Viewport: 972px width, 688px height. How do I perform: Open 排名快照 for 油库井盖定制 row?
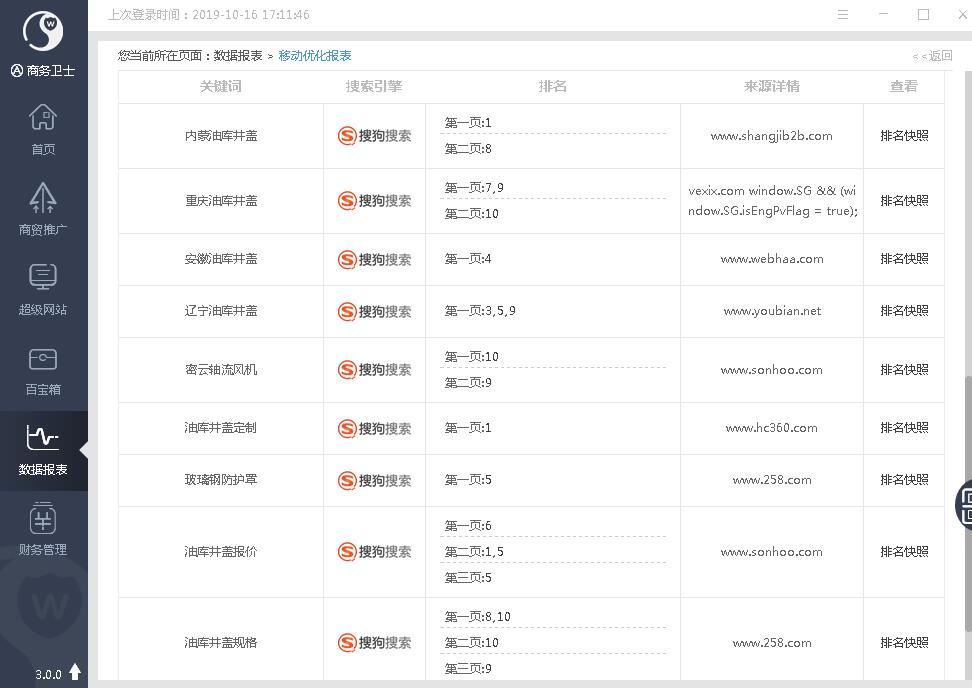pyautogui.click(x=904, y=428)
